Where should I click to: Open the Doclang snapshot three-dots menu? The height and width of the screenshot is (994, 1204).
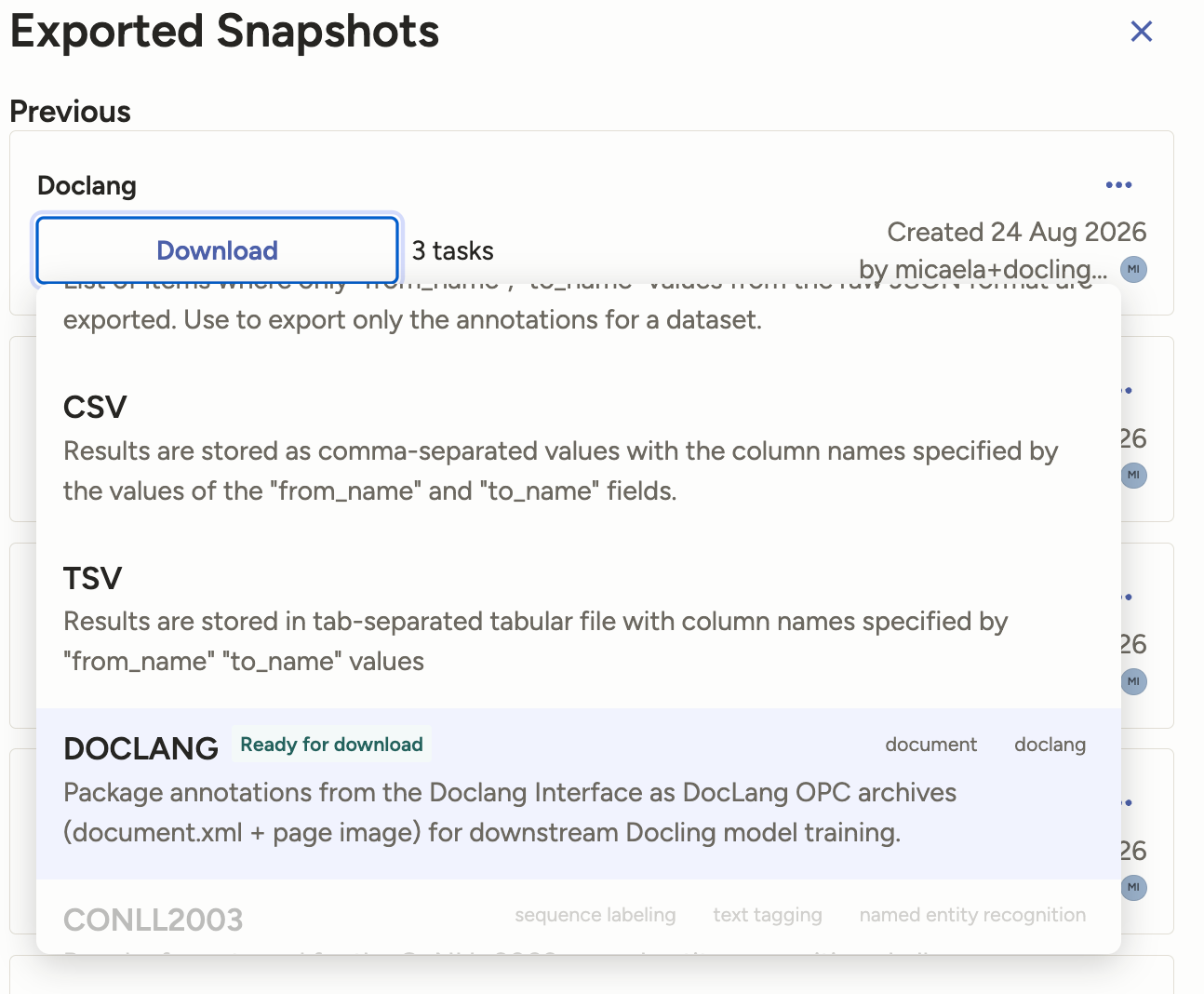1118,185
